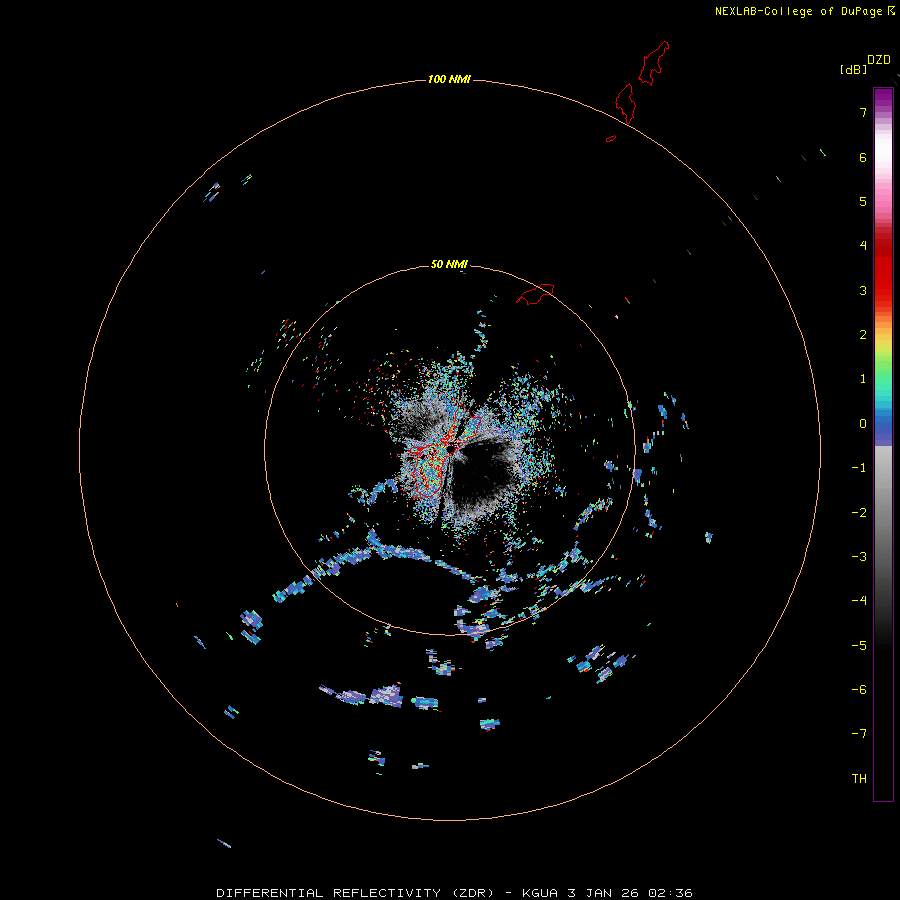Click the -2 dB tick label

859,513
